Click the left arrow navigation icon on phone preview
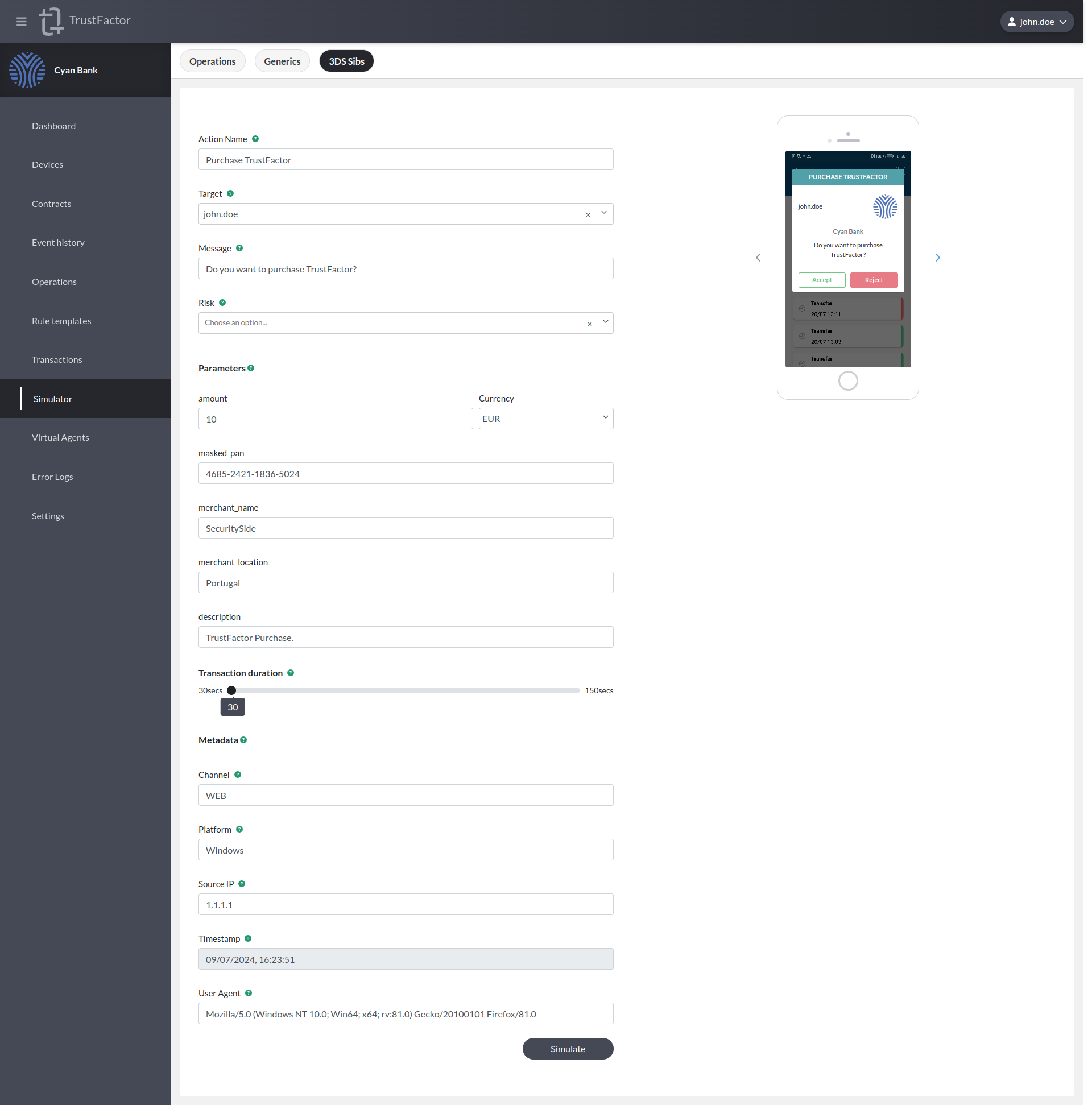1092x1105 pixels. [758, 258]
